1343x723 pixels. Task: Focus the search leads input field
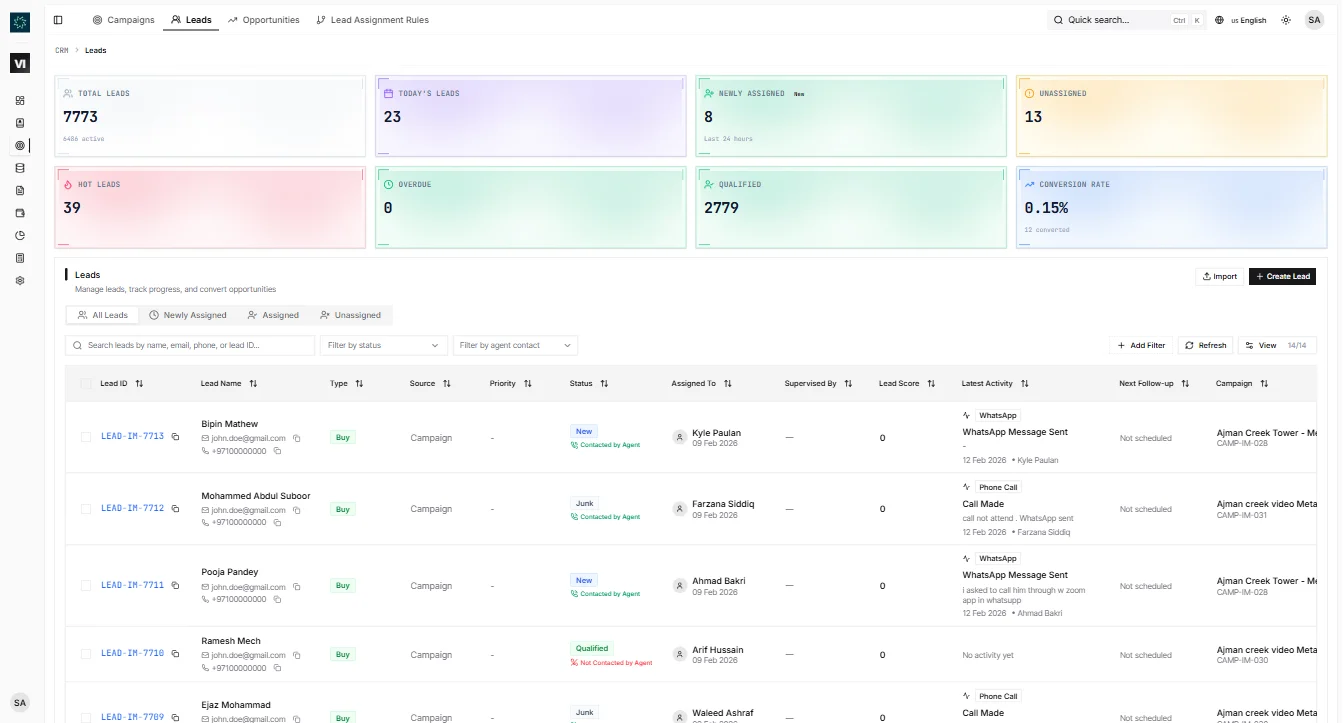190,345
